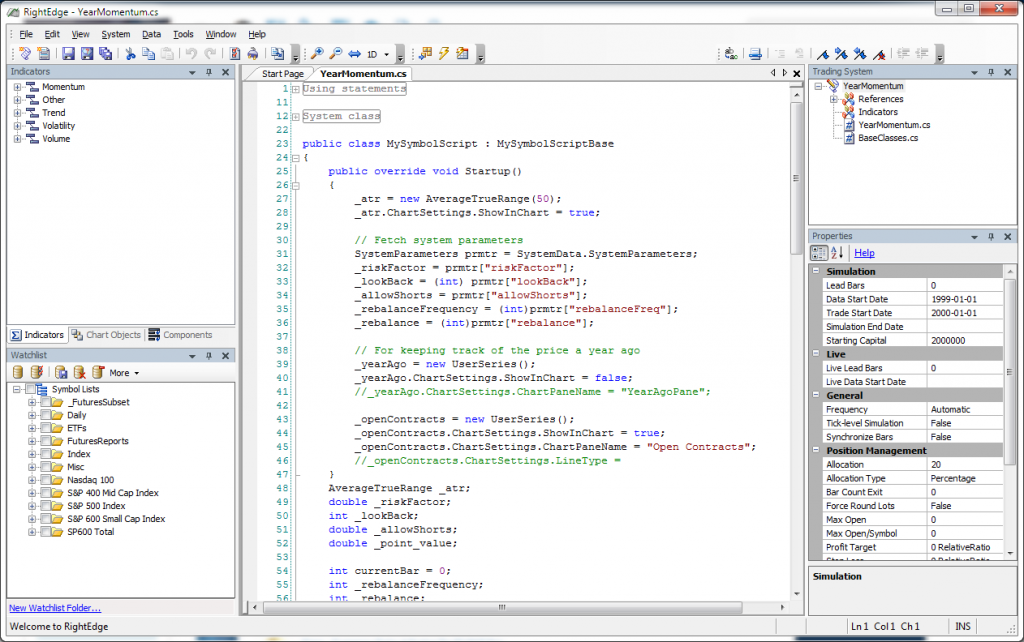Open the Help link in Properties

point(864,253)
